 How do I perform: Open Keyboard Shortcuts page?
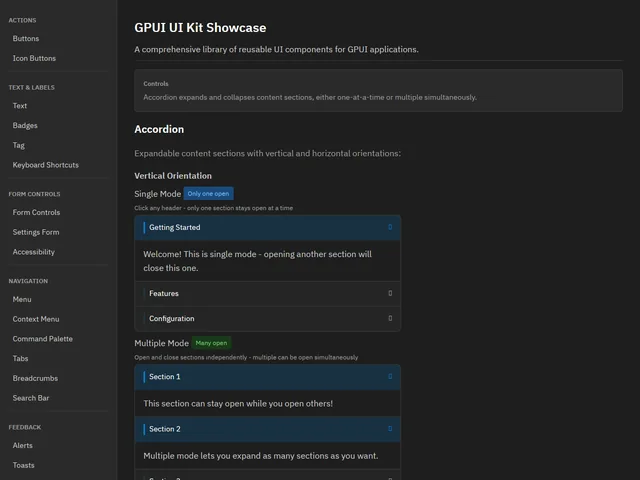coord(46,165)
